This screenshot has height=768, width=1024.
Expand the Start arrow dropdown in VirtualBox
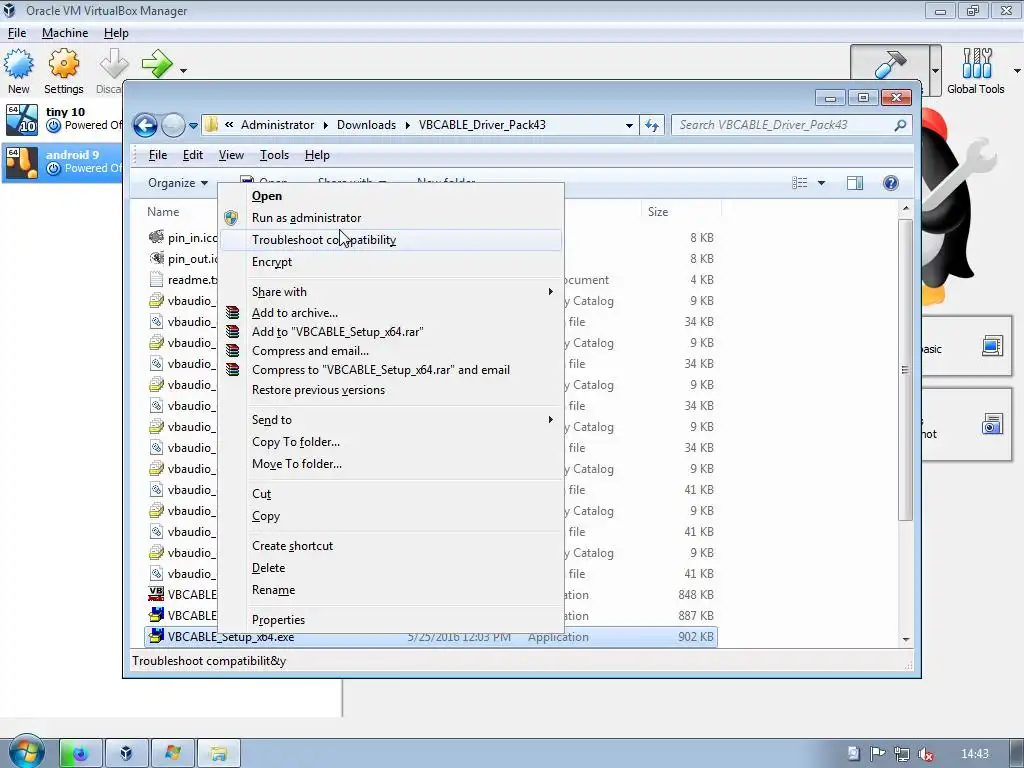(184, 71)
